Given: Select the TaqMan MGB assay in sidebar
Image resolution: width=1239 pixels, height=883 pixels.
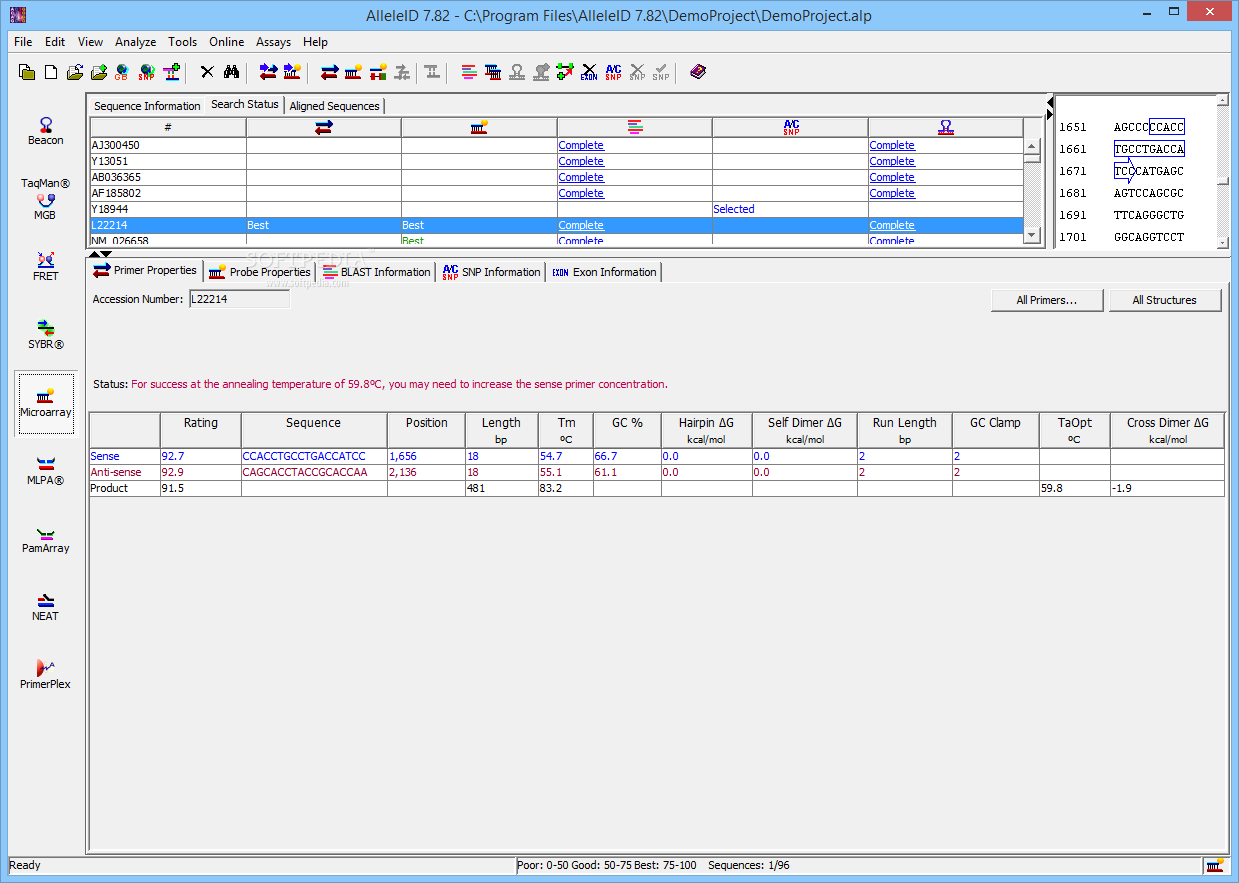Looking at the screenshot, I should point(45,199).
